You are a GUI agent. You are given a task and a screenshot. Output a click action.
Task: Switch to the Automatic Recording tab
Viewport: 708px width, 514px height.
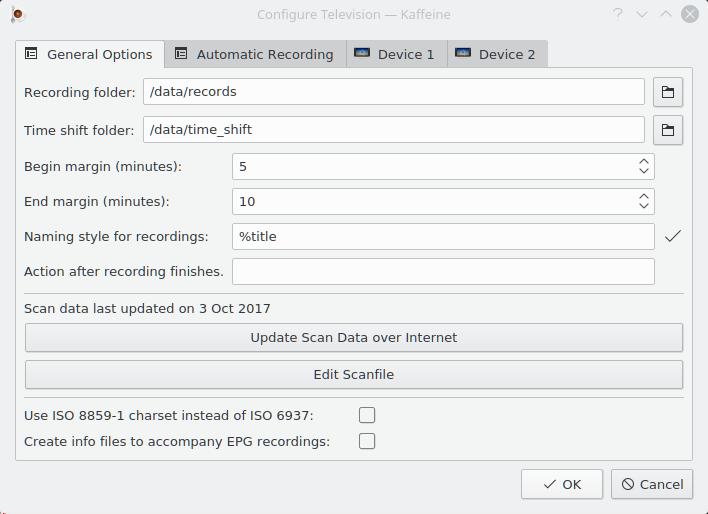tap(256, 54)
